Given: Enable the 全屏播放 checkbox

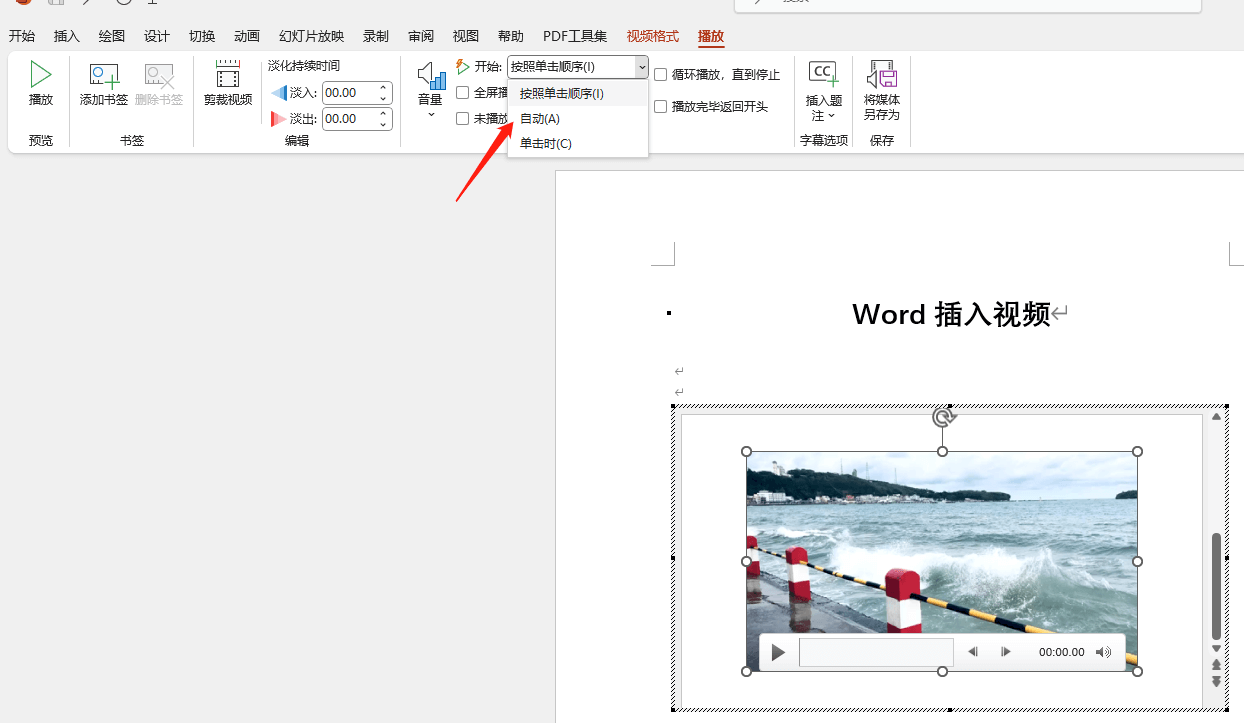Looking at the screenshot, I should click(462, 92).
